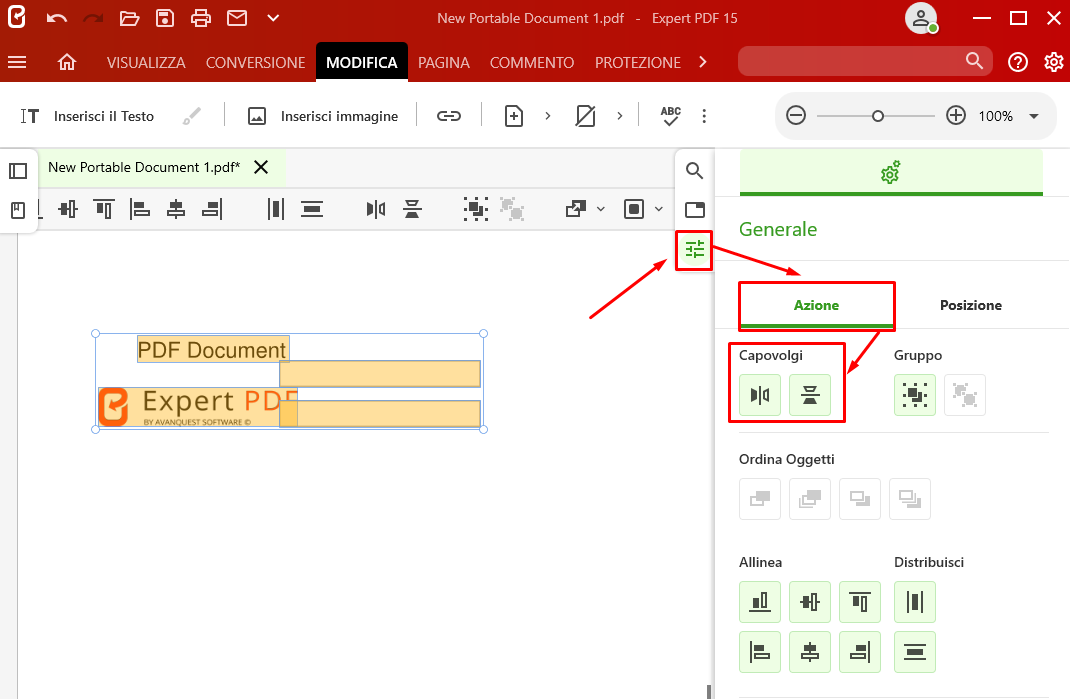Open the three-dot more options menu
The width and height of the screenshot is (1070, 699).
coord(704,116)
